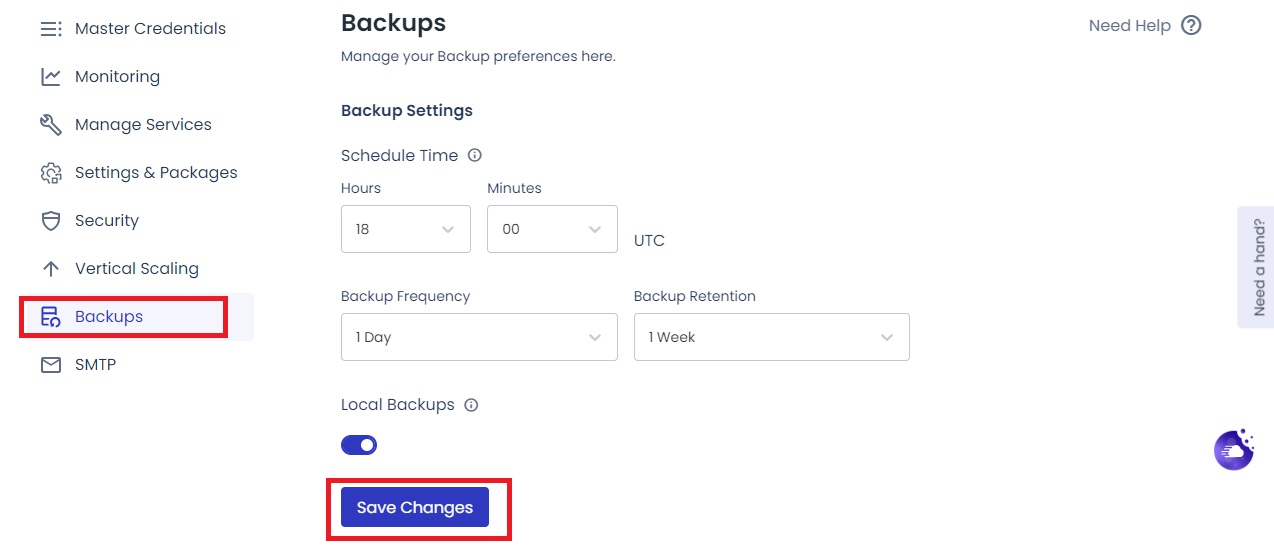Click the Vertical Scaling arrow icon

50,269
